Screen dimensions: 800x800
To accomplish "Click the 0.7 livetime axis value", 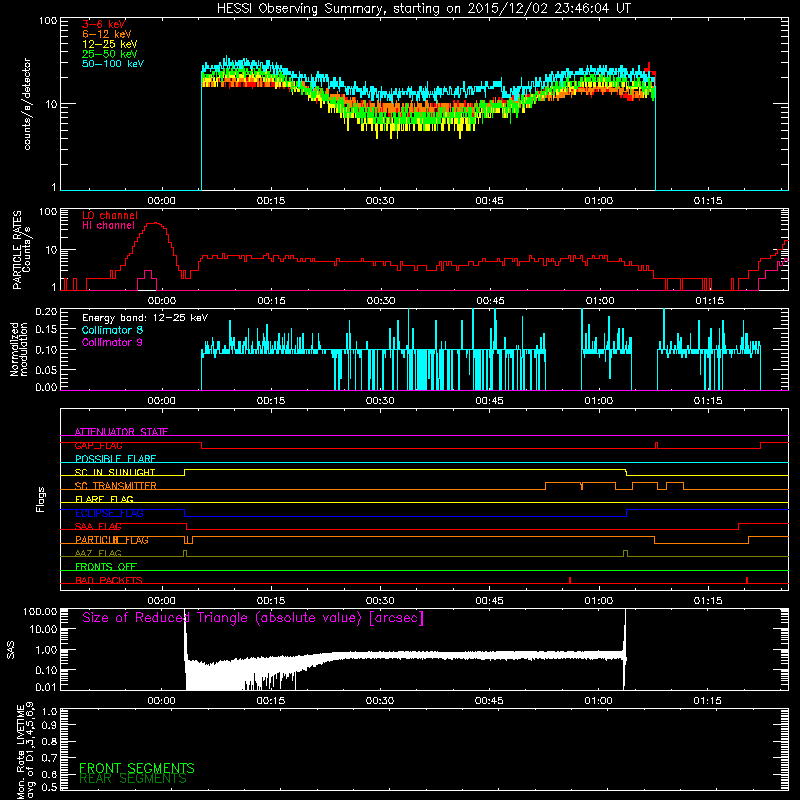I will [x=49, y=757].
